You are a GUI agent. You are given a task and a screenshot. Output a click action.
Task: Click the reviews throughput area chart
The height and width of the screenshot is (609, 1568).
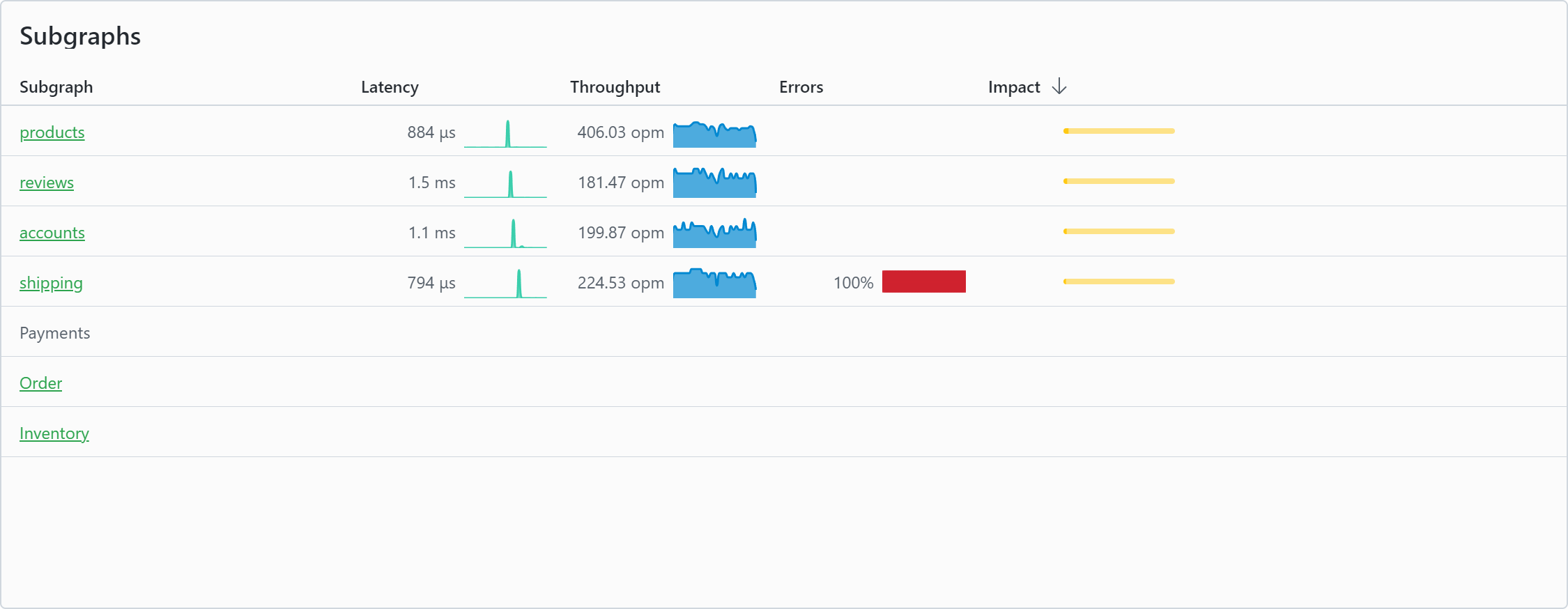pos(714,183)
